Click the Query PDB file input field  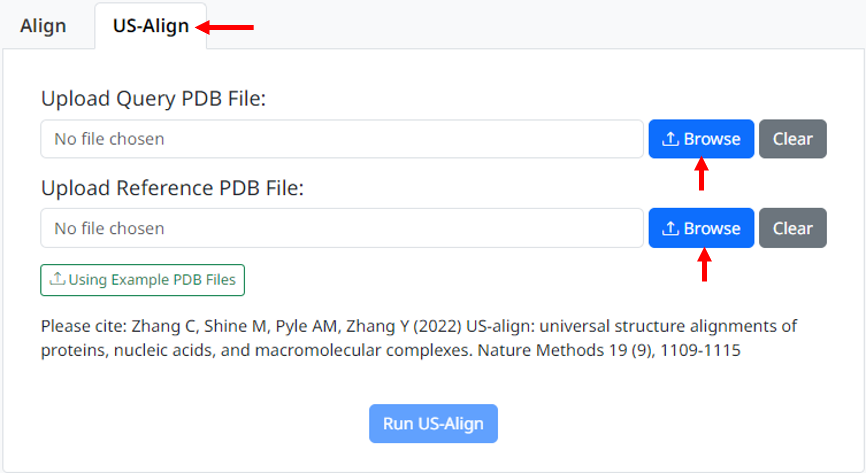click(x=341, y=139)
